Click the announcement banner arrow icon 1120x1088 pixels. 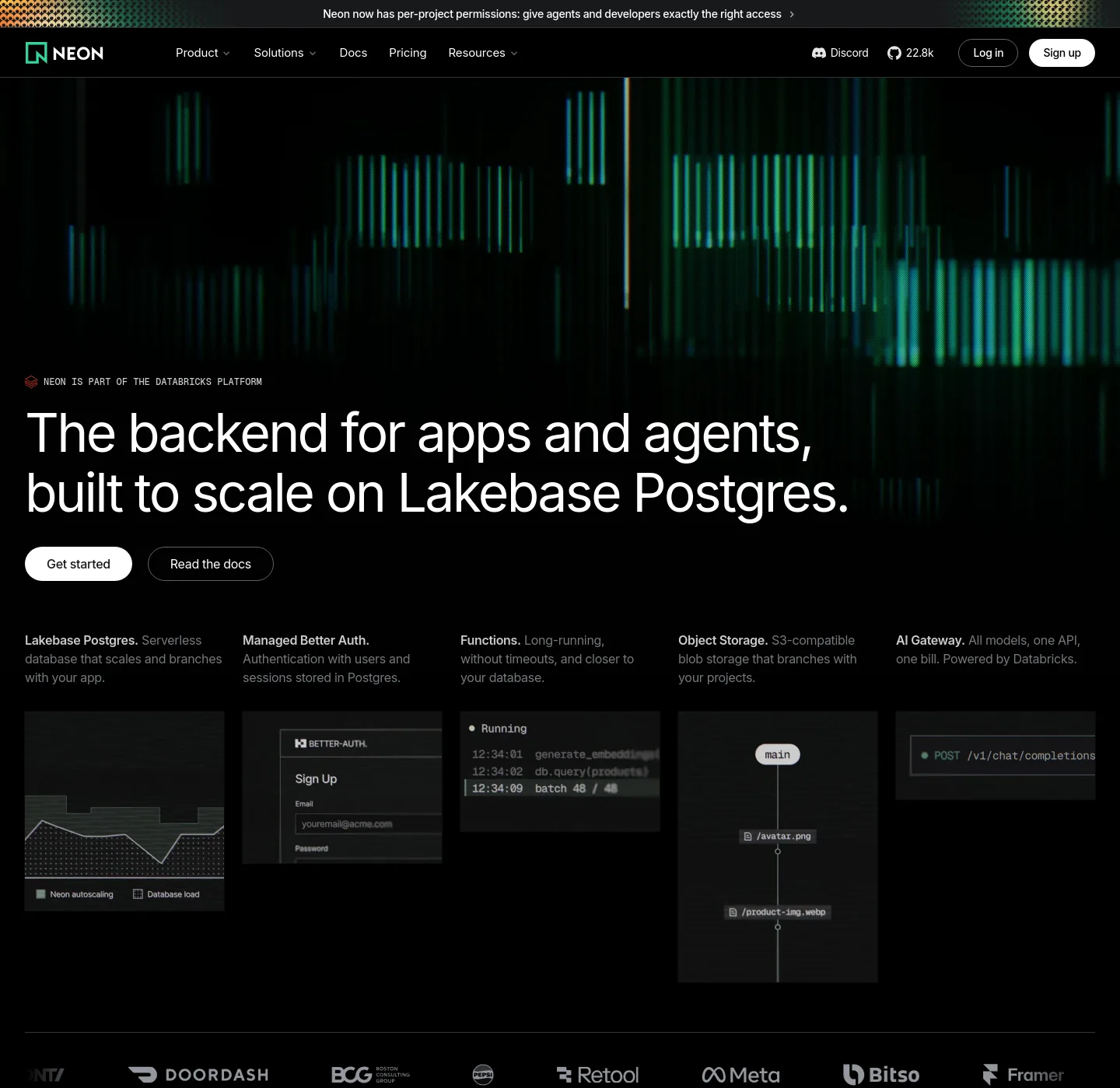pyautogui.click(x=792, y=14)
